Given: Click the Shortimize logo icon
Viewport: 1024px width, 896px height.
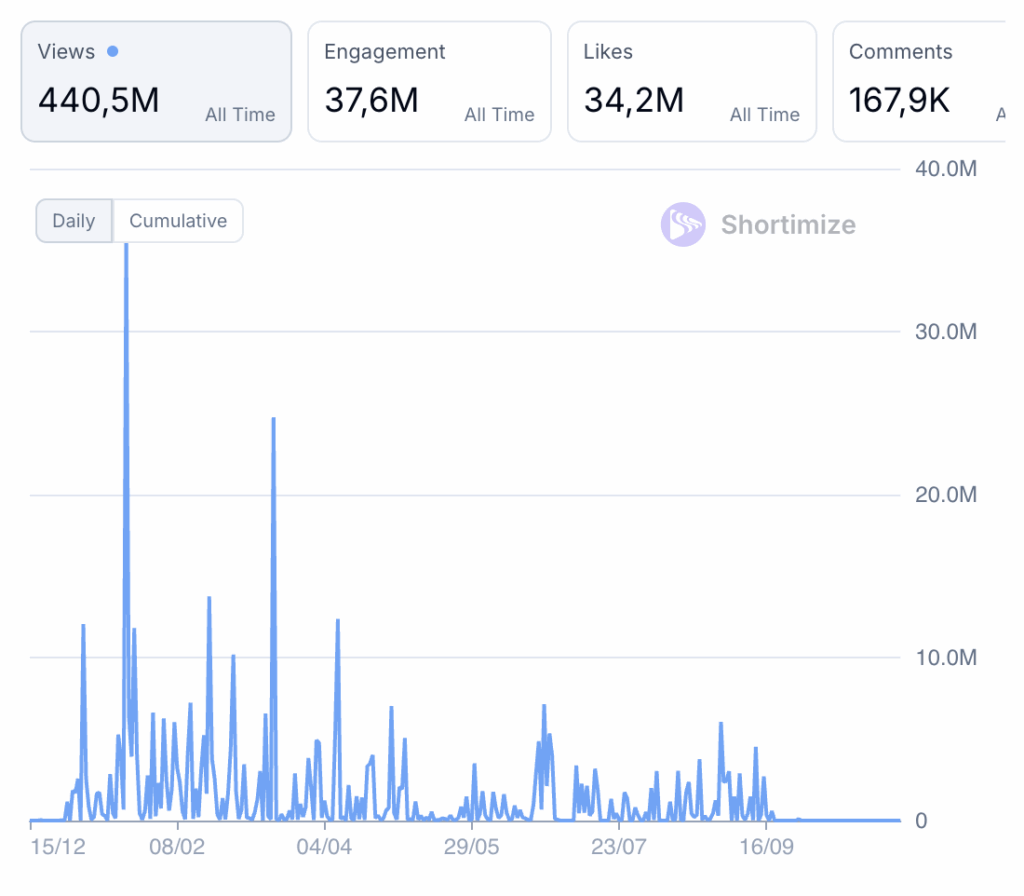Looking at the screenshot, I should [683, 225].
